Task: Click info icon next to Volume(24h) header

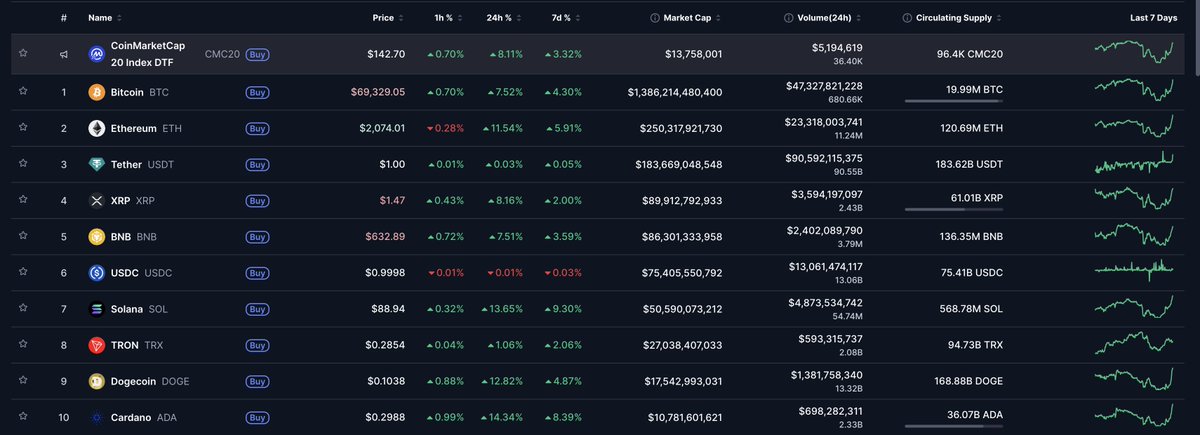Action: [x=789, y=18]
